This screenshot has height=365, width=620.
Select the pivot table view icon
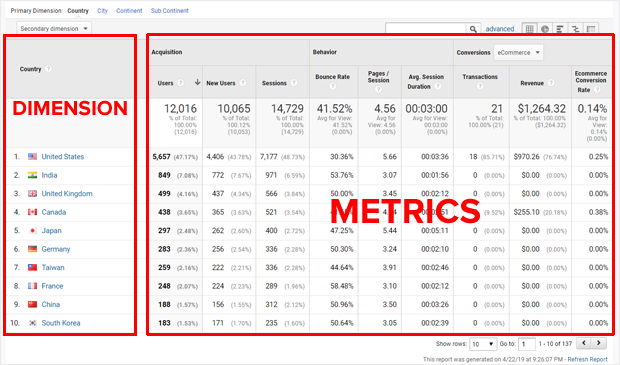(591, 29)
